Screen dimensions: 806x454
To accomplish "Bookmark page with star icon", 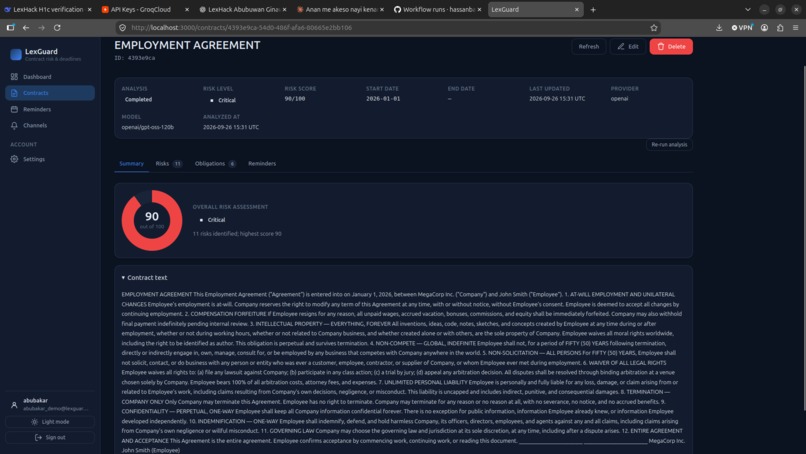I will tap(654, 28).
